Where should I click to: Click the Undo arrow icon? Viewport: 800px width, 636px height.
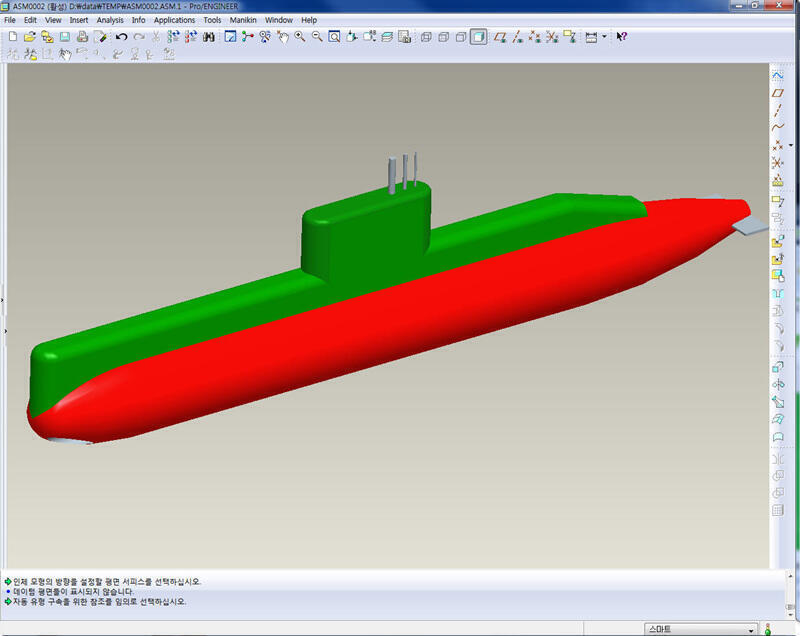point(121,37)
